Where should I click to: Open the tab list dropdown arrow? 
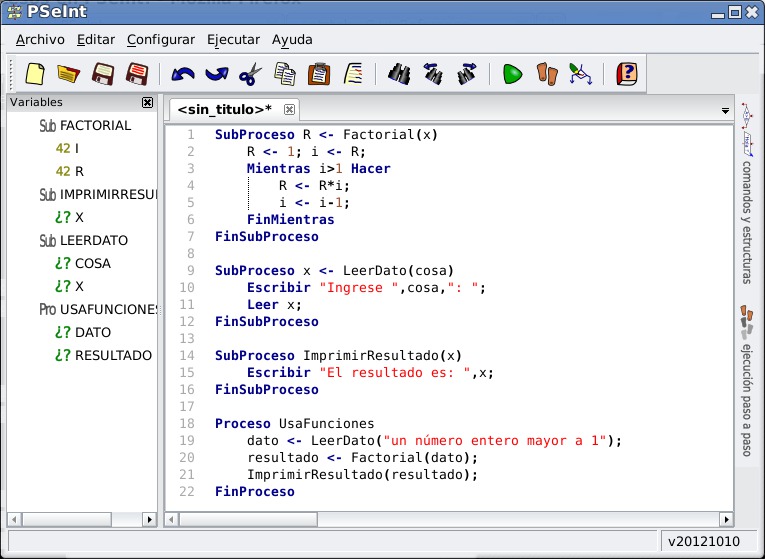(725, 111)
